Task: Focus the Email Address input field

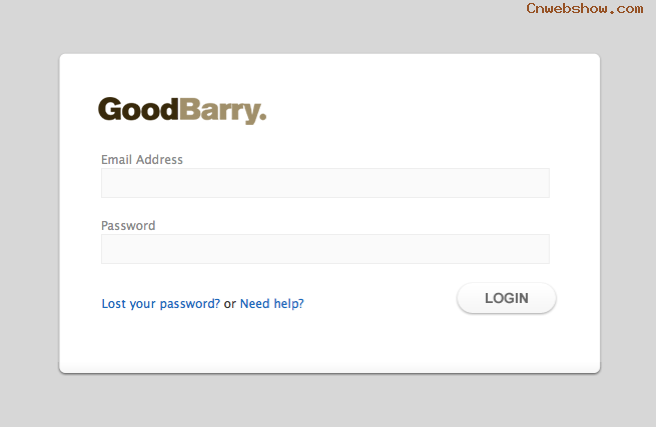Action: tap(325, 183)
